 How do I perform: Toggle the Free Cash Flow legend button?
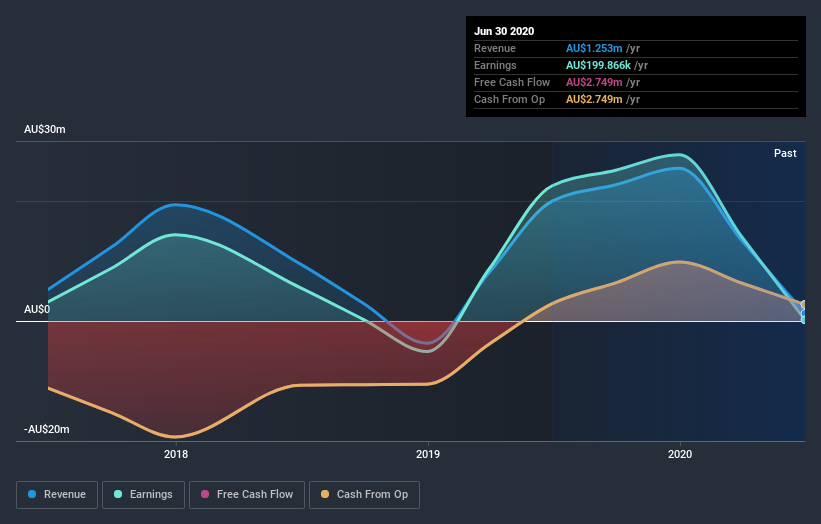pos(247,495)
